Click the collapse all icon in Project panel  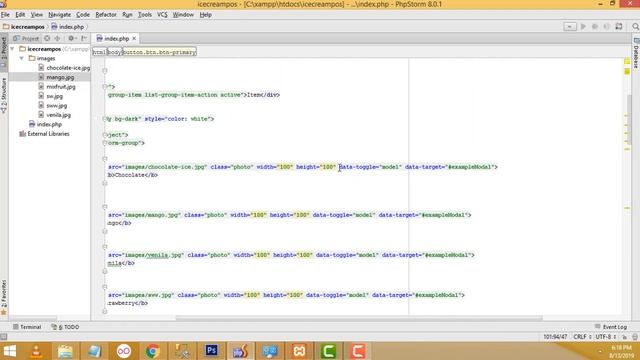click(57, 38)
